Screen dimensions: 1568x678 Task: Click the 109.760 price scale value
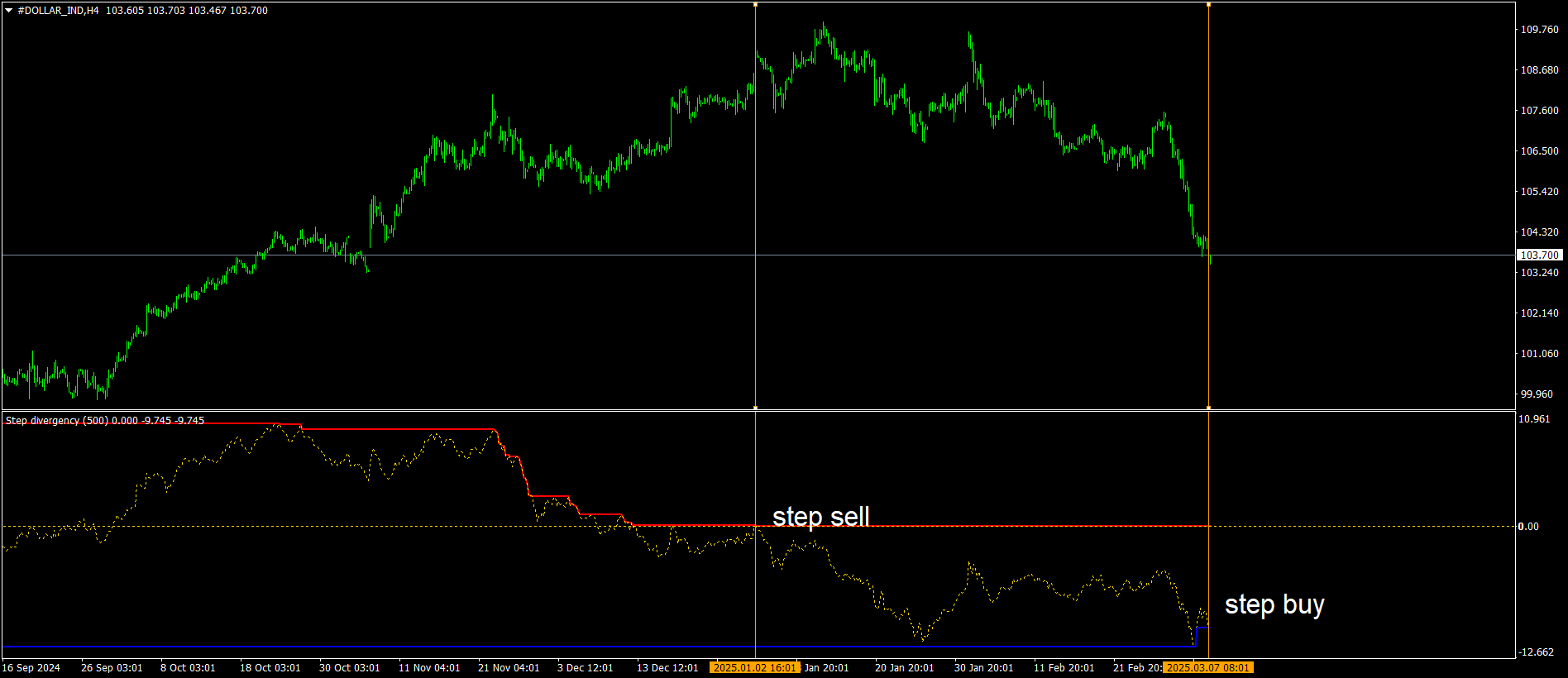click(1540, 30)
